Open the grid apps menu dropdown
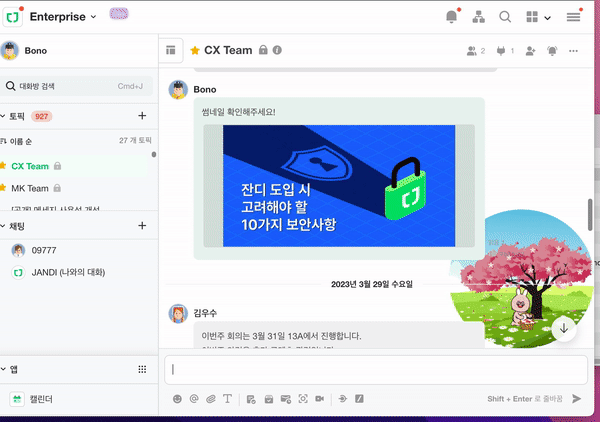The height and width of the screenshot is (422, 600). [x=538, y=17]
